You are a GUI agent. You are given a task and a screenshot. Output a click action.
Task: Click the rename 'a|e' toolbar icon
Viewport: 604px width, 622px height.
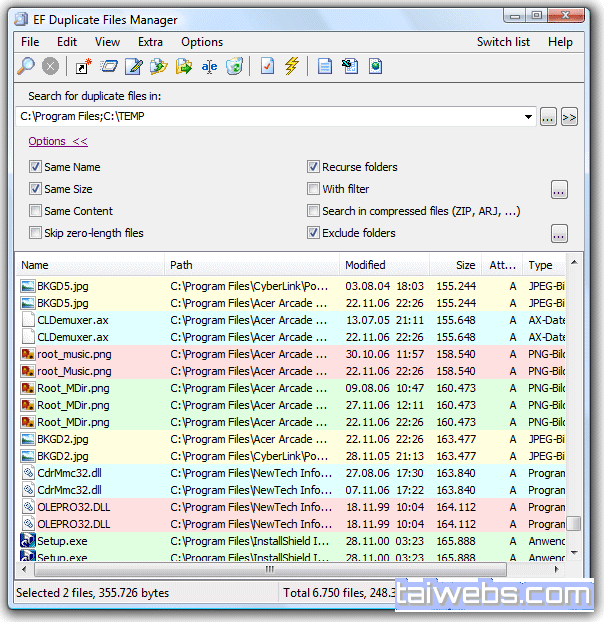(209, 67)
